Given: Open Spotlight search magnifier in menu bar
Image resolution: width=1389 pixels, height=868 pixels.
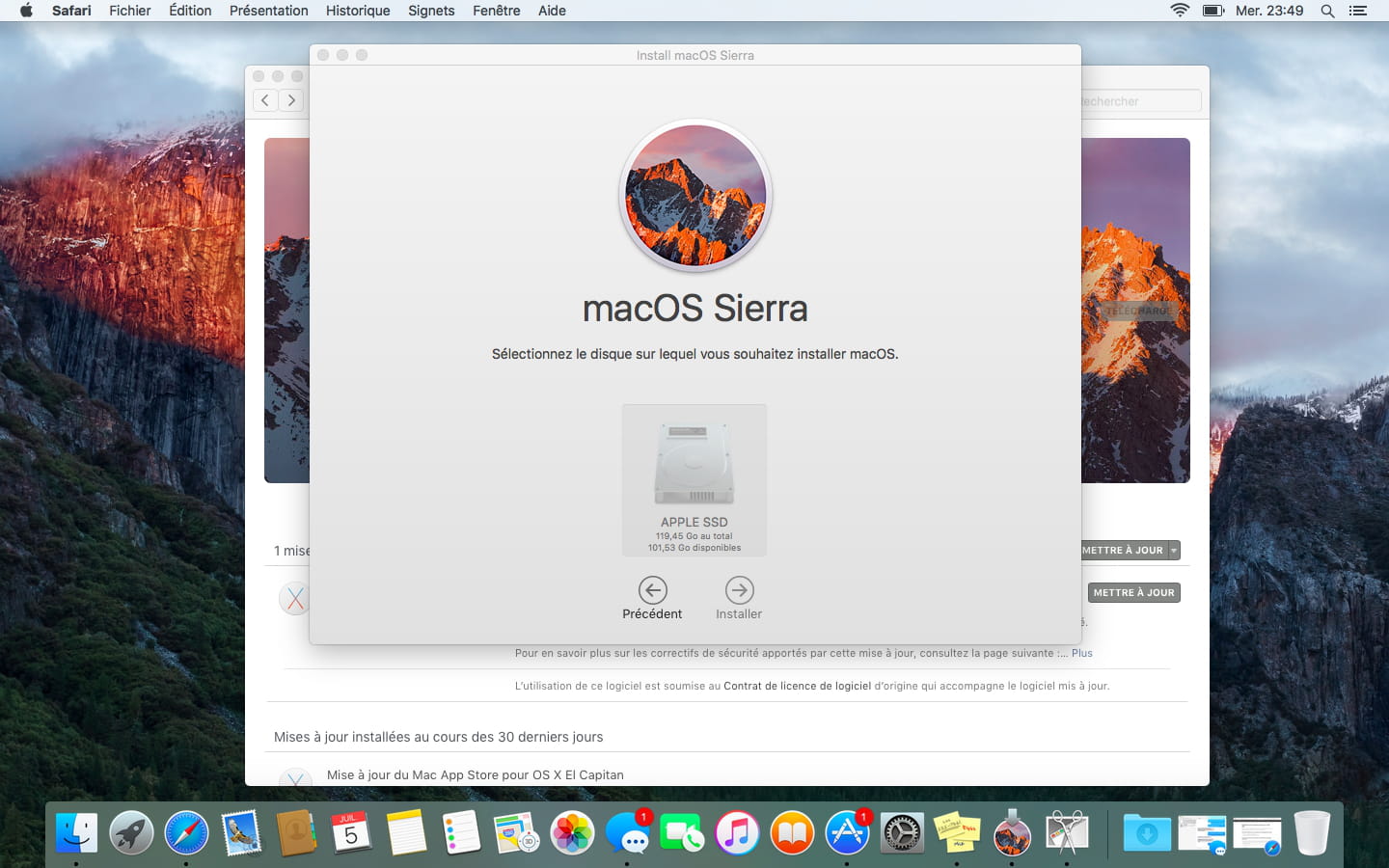Looking at the screenshot, I should [1327, 11].
